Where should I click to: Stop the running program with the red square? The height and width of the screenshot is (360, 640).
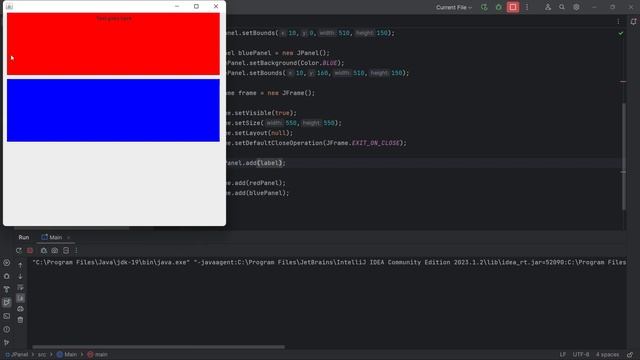pos(513,7)
